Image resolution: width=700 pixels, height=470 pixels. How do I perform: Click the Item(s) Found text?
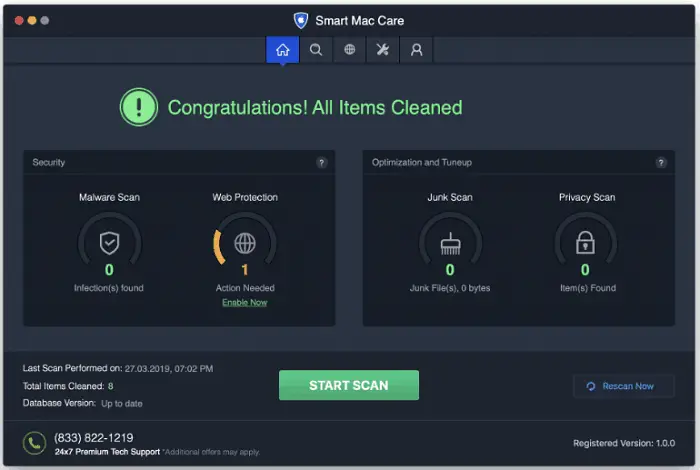(588, 288)
